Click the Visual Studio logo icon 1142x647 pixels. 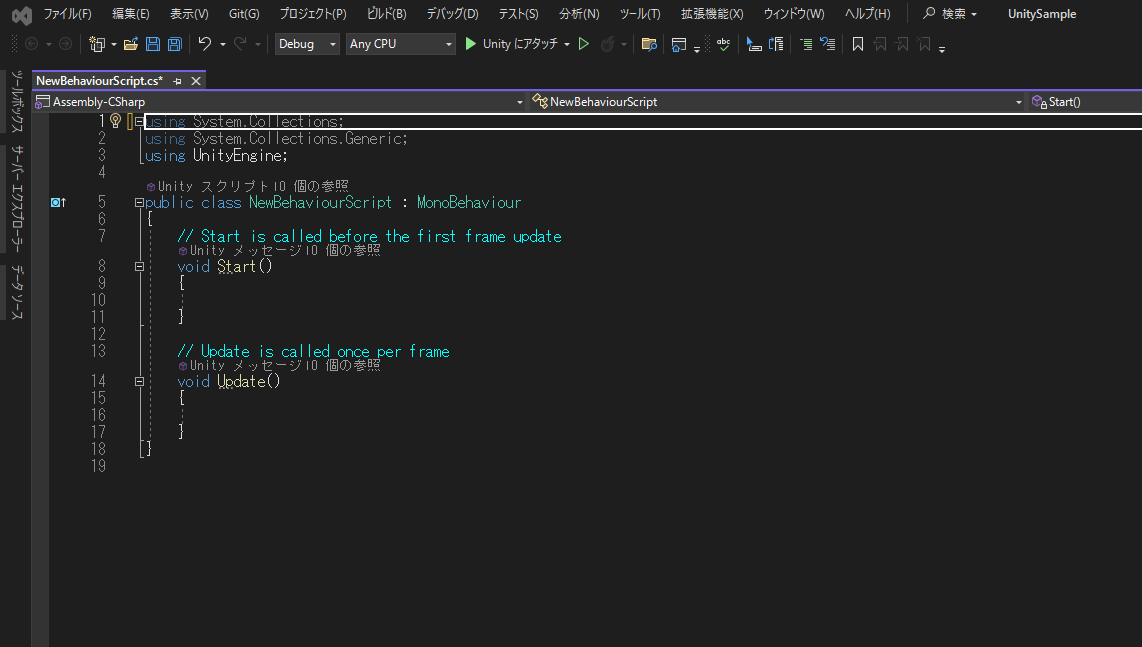point(22,15)
